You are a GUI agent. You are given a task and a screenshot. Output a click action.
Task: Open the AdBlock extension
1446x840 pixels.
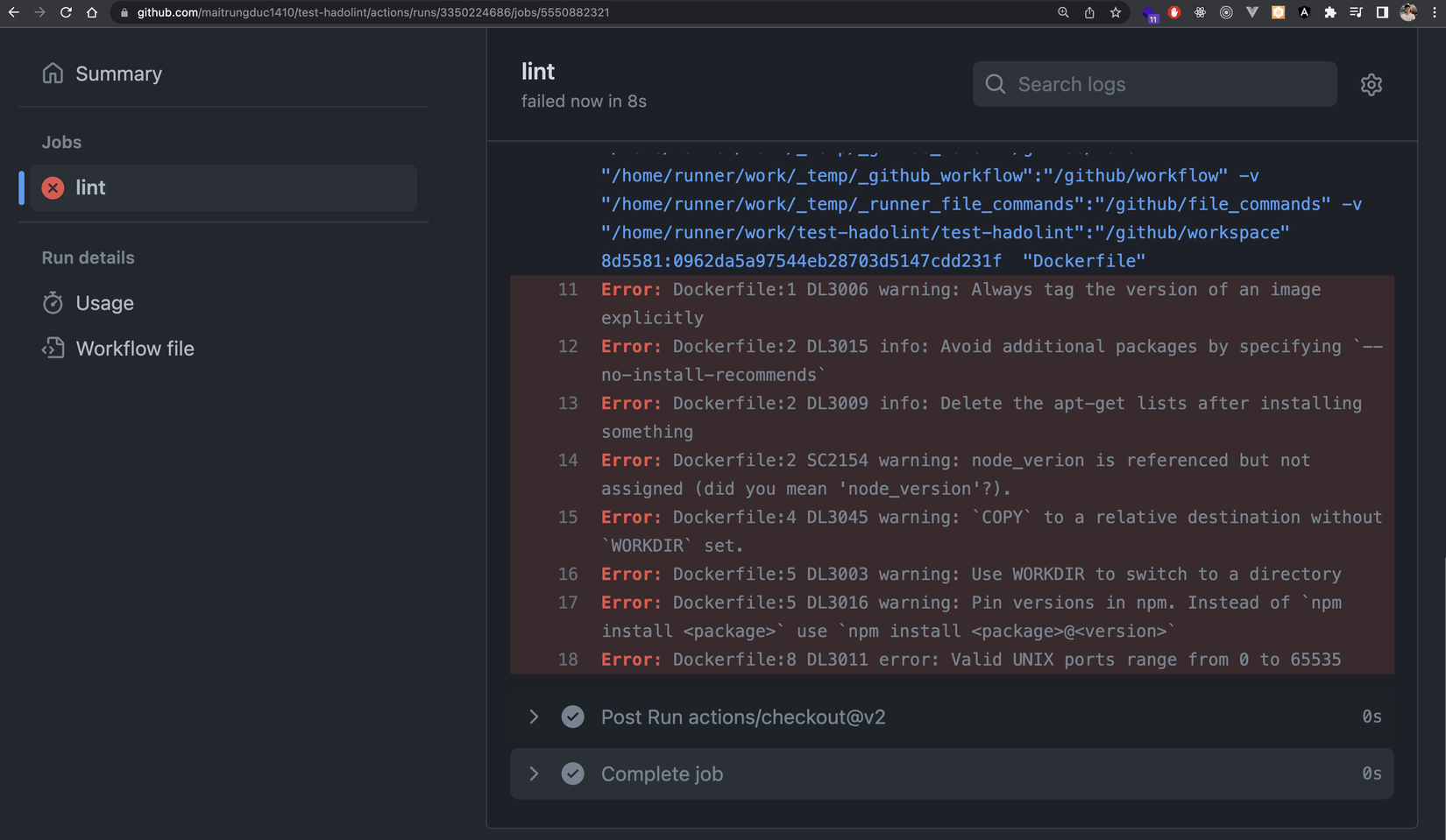click(x=1173, y=13)
